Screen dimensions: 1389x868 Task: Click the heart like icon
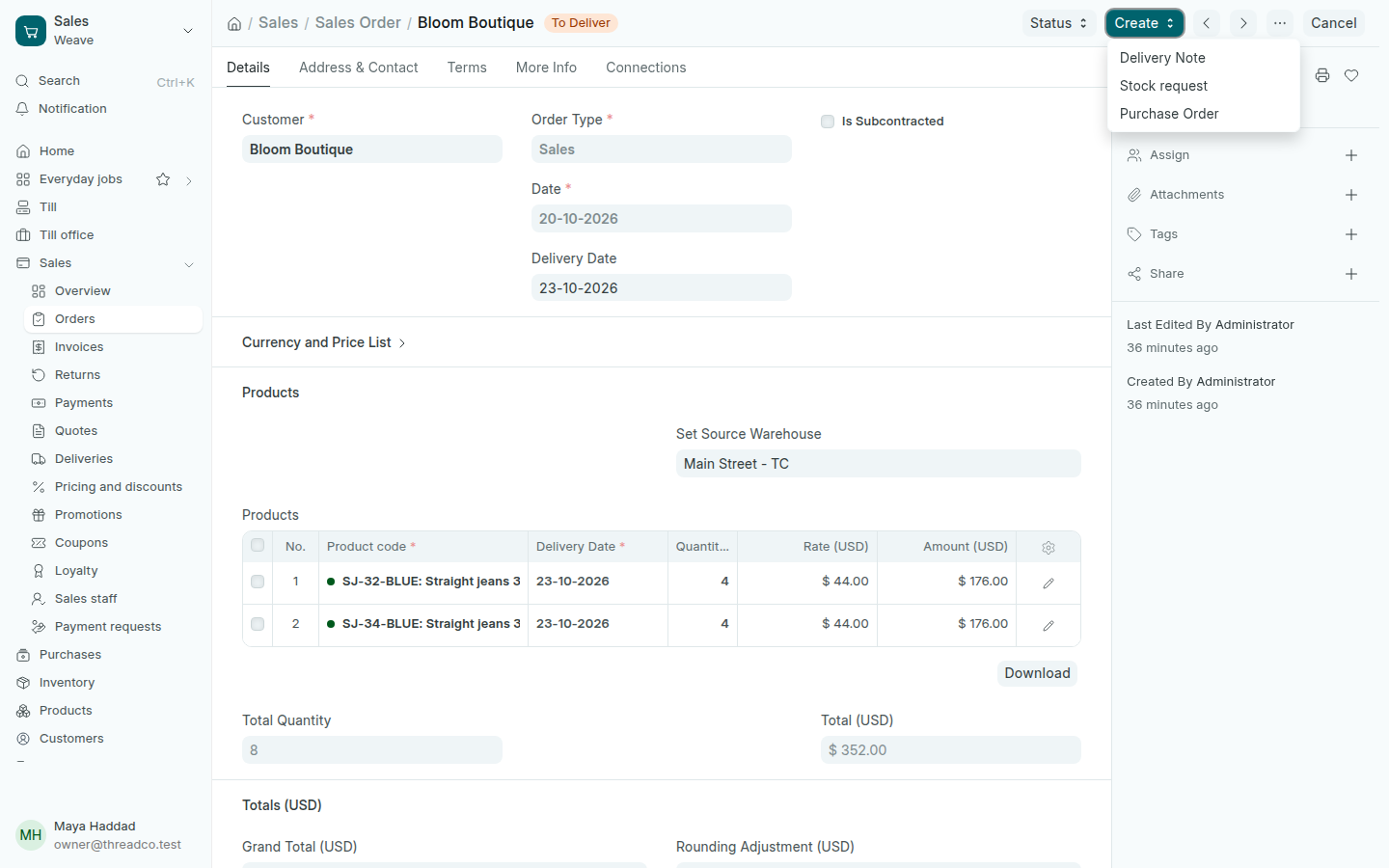pos(1351,75)
